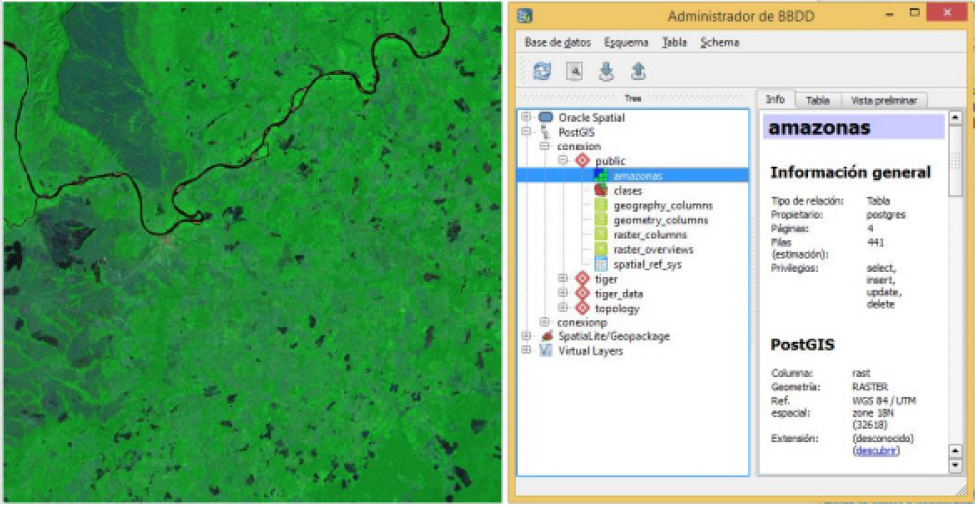The height and width of the screenshot is (507, 978).
Task: Click the Oracle Spatial database icon
Action: (545, 117)
